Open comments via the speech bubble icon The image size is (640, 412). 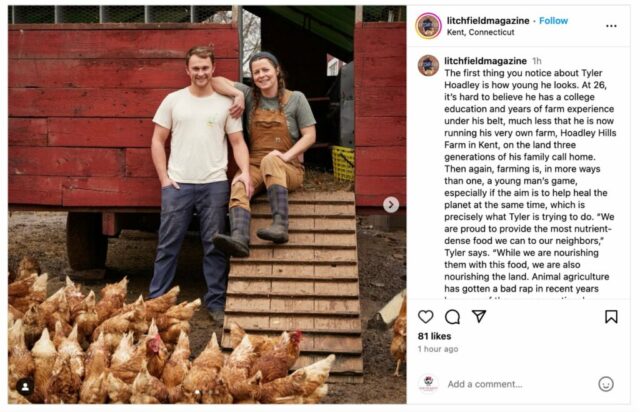452,316
